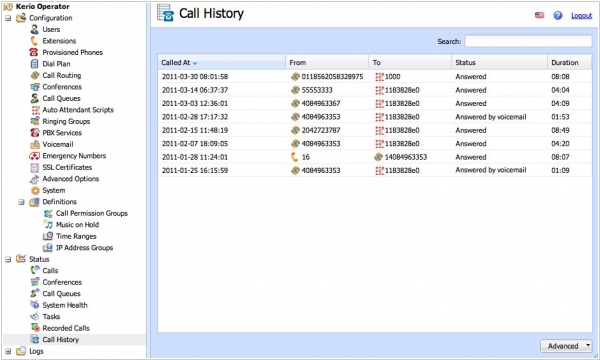The image size is (600, 360).
Task: Select the Auto Attendant Scripts icon
Action: pyautogui.click(x=35, y=110)
